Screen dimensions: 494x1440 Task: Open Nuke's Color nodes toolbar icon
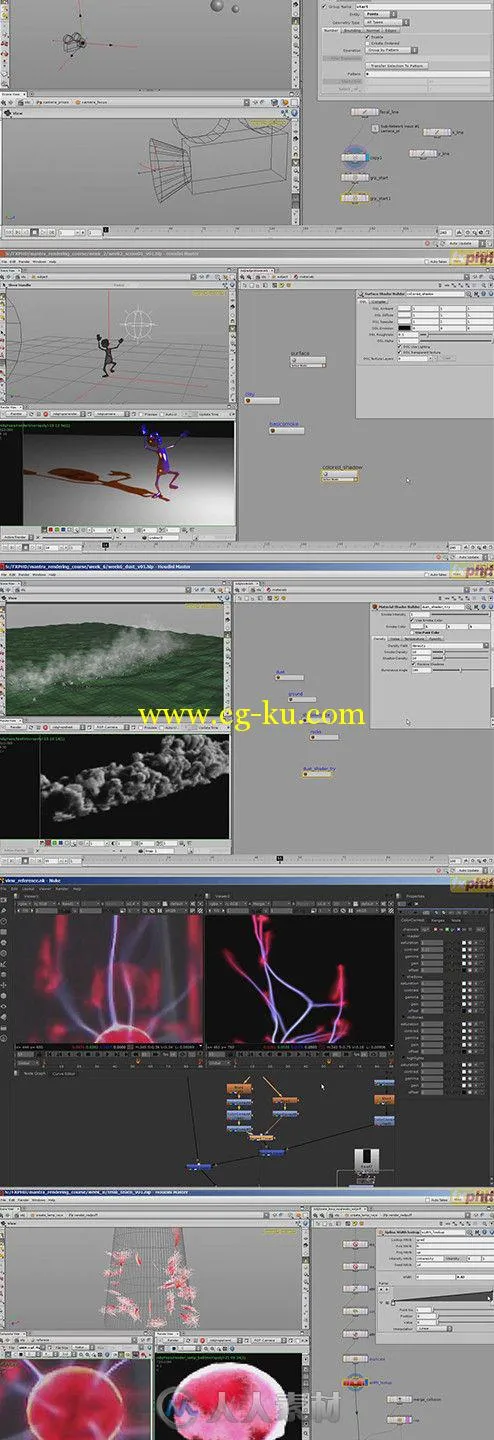[4, 942]
